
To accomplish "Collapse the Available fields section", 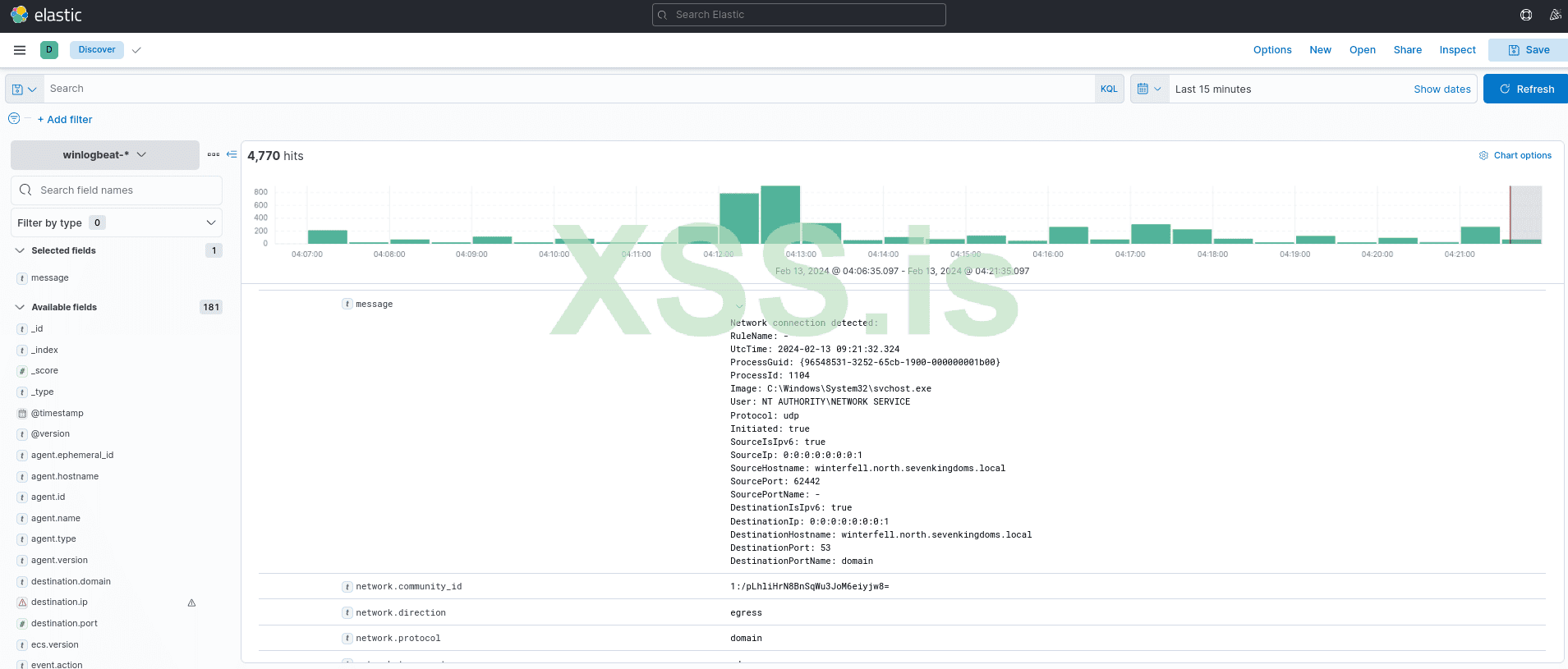I will [x=20, y=307].
